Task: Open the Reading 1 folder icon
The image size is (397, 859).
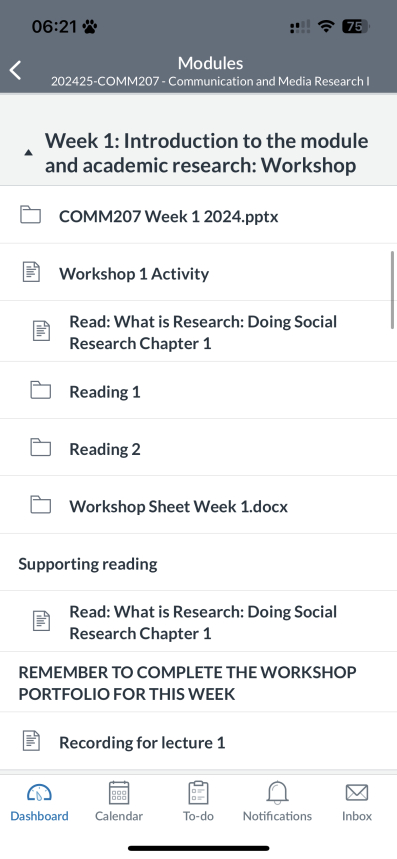Action: (x=41, y=391)
